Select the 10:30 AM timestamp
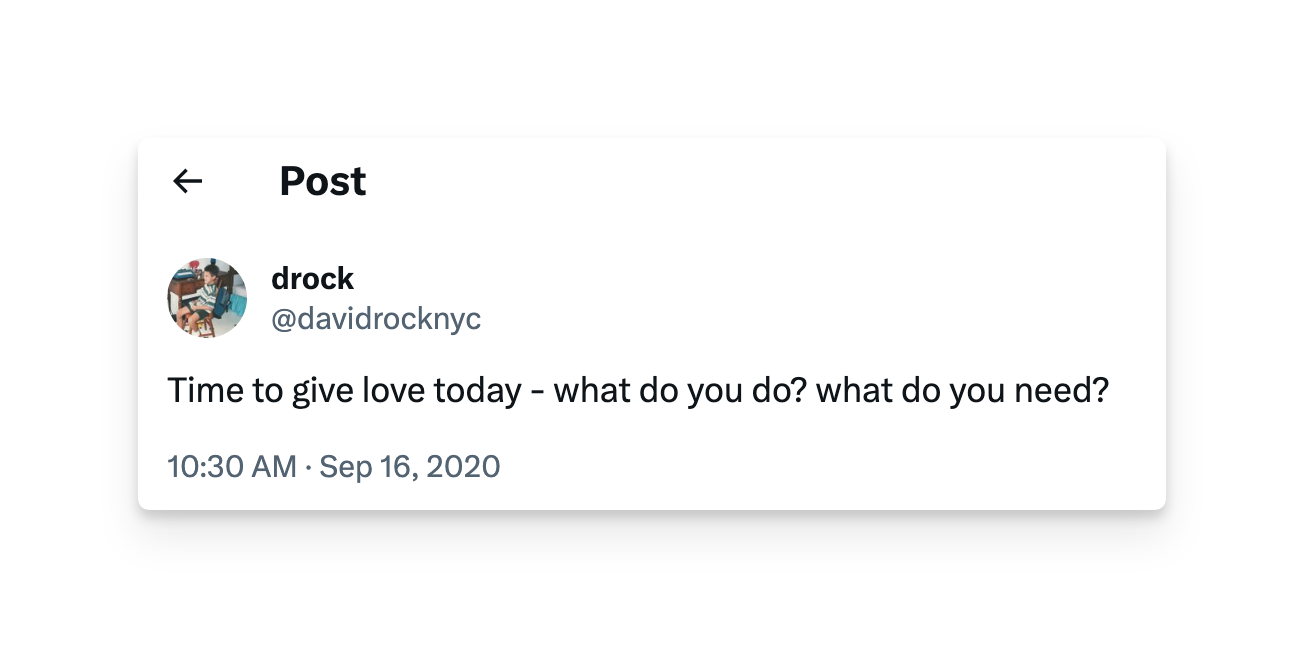 (x=232, y=466)
